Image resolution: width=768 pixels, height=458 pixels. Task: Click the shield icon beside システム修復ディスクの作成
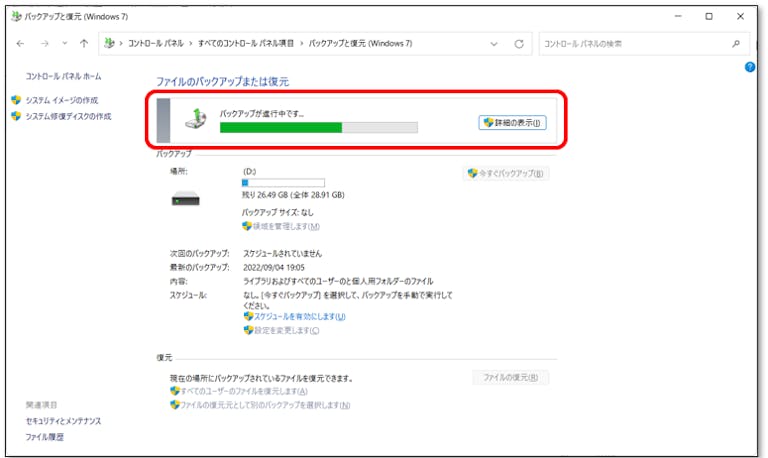click(16, 116)
